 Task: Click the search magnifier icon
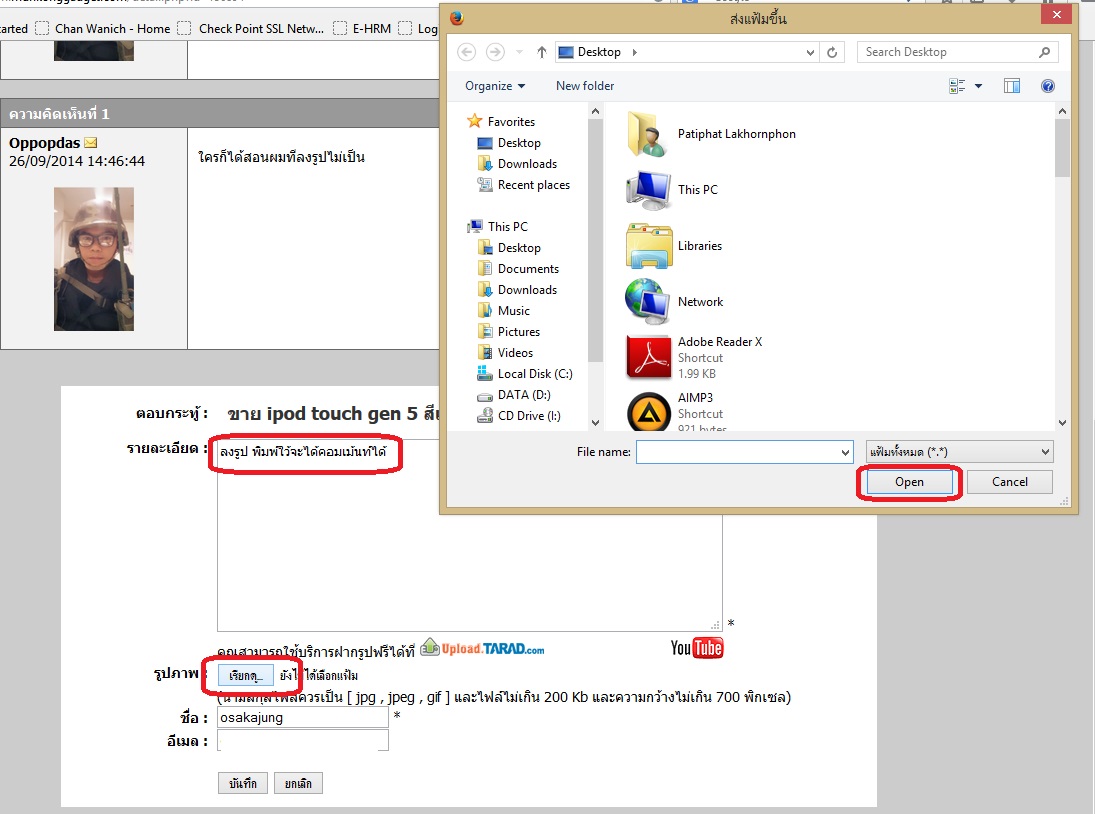[x=1044, y=52]
